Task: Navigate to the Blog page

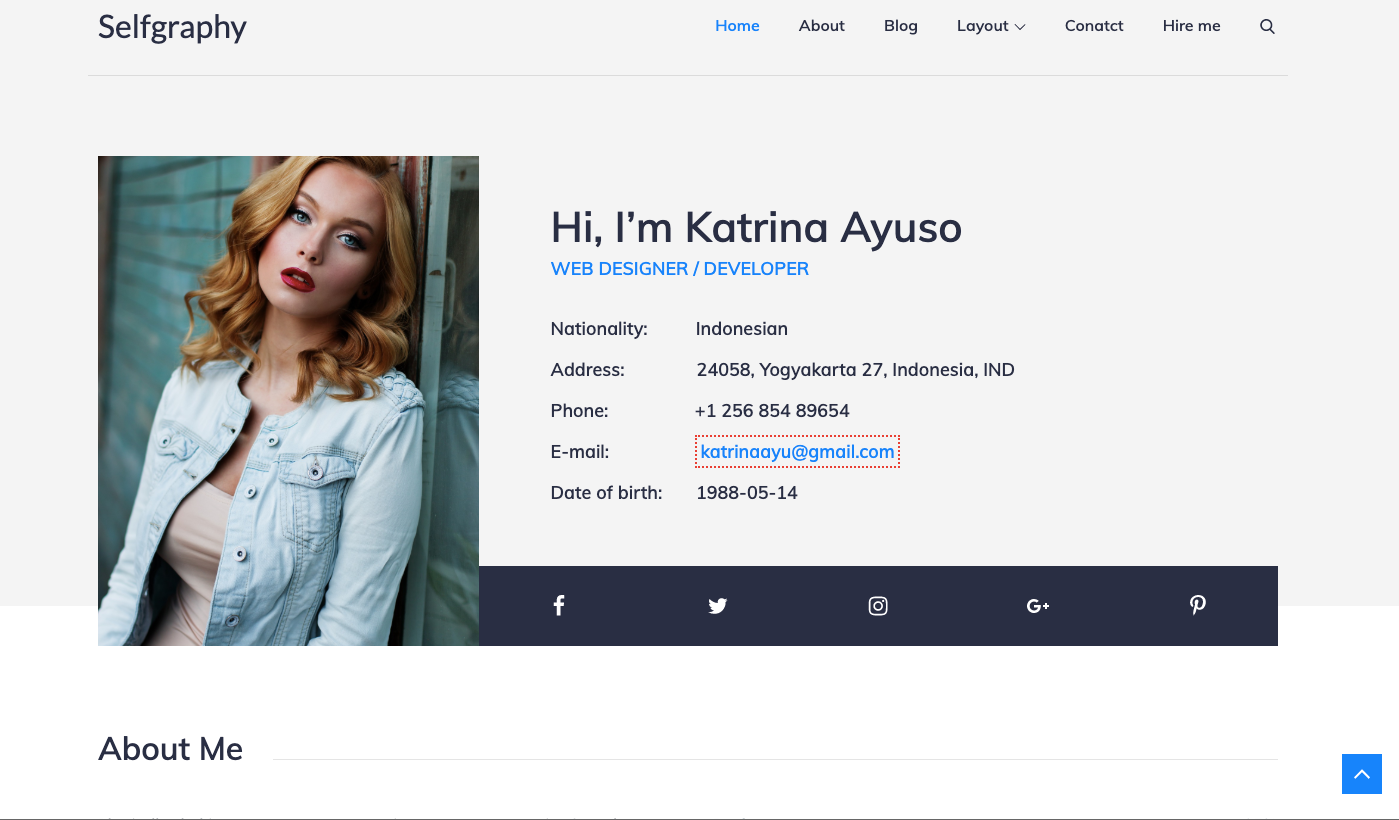Action: [x=900, y=26]
